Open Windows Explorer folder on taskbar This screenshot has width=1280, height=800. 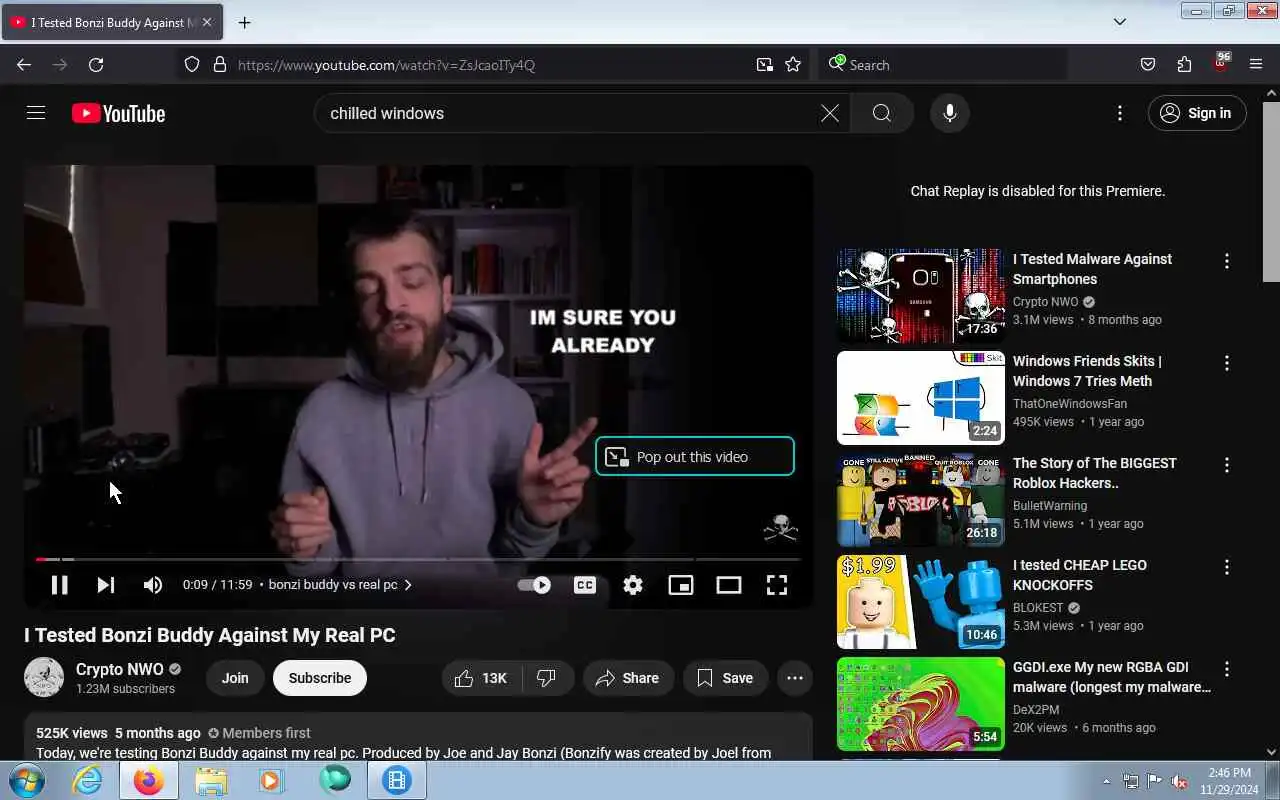point(211,780)
